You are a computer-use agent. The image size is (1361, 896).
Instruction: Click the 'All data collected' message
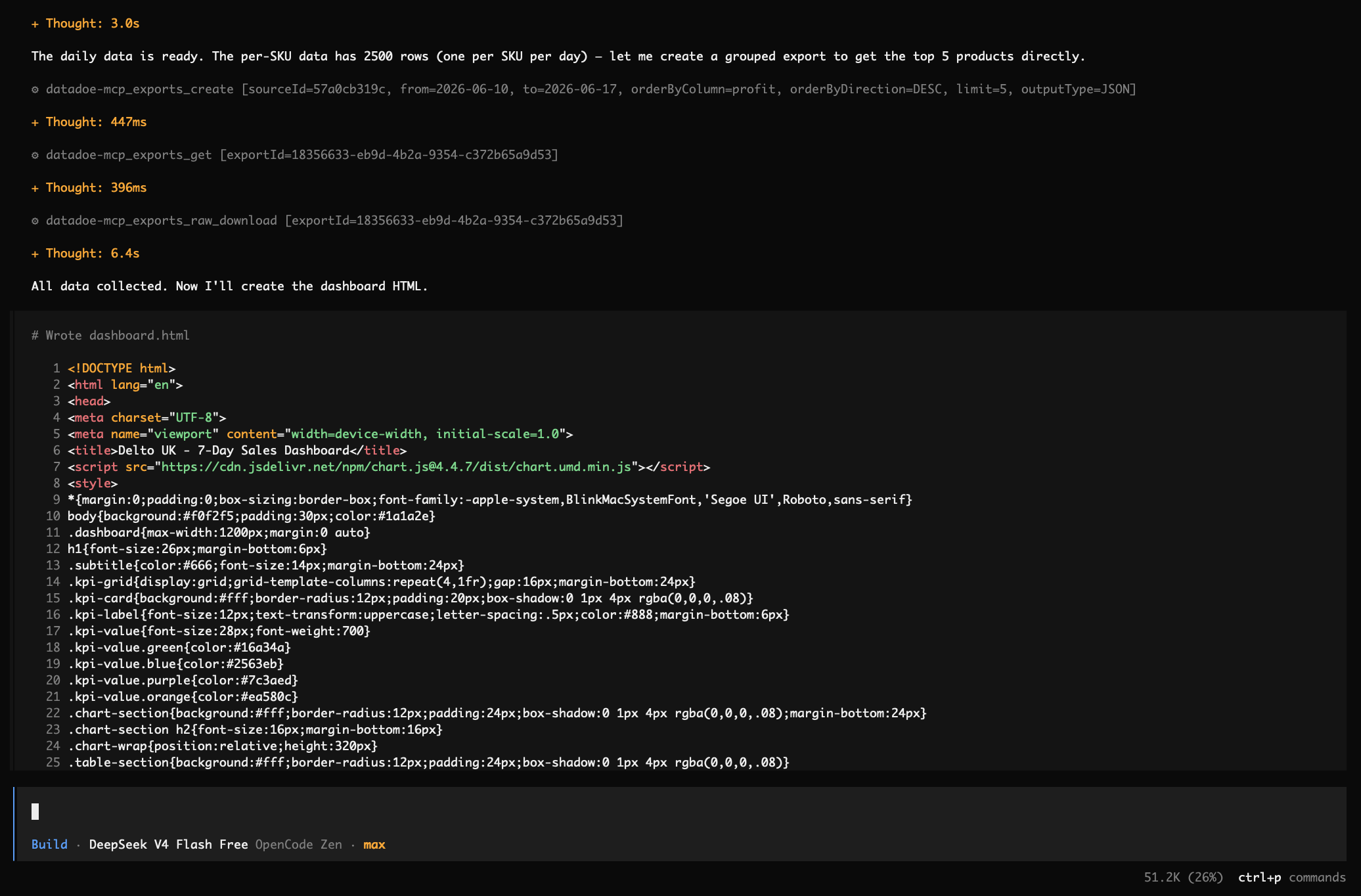click(x=230, y=286)
